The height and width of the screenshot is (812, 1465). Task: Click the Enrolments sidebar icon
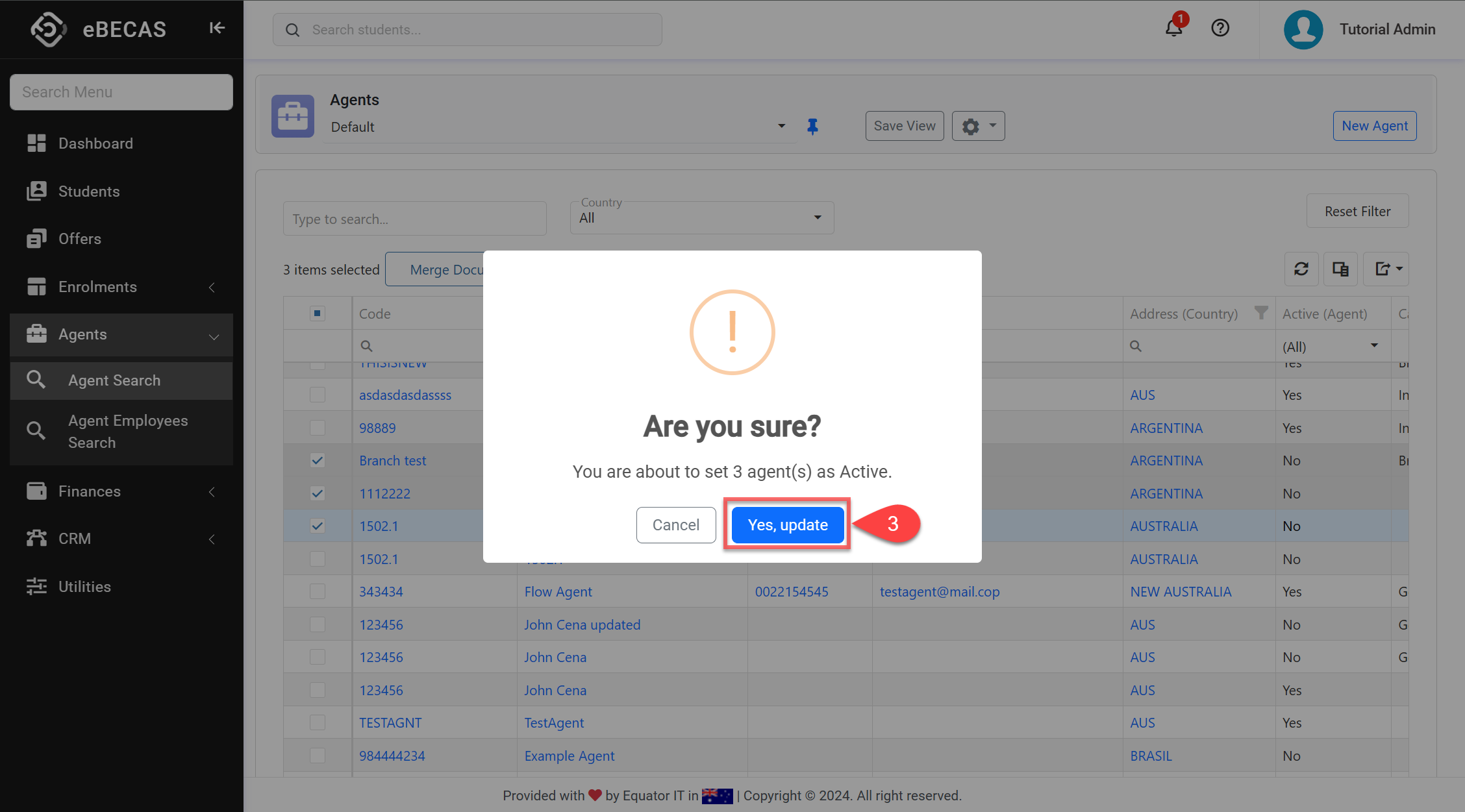click(36, 286)
